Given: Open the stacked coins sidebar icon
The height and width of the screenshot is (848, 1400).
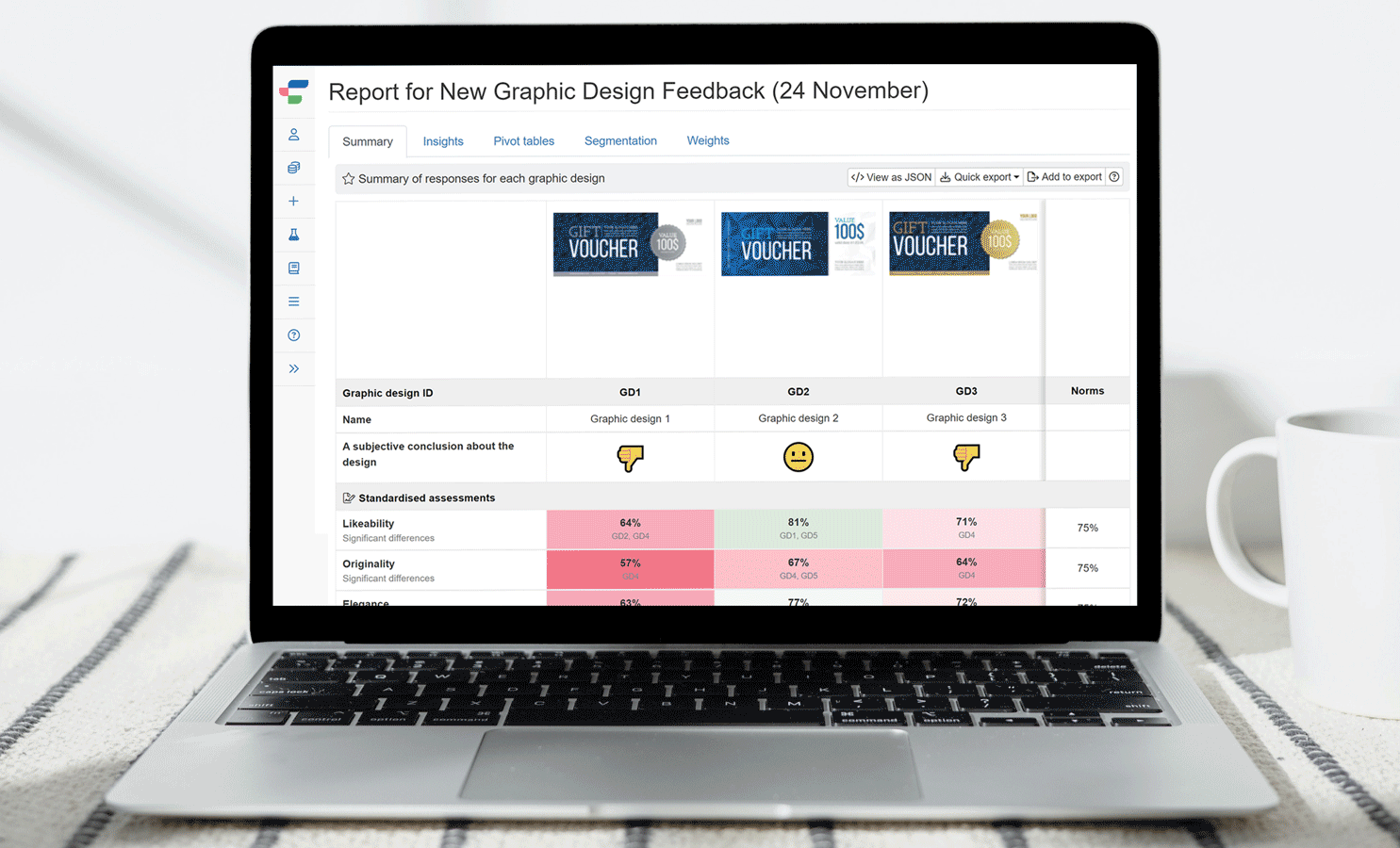Looking at the screenshot, I should point(294,168).
